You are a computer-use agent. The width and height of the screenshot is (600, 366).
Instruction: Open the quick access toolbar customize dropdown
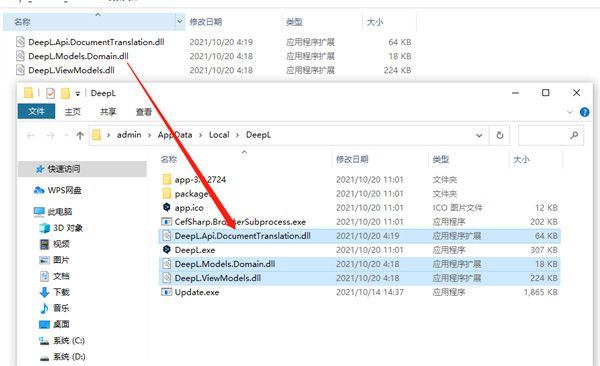(77, 93)
